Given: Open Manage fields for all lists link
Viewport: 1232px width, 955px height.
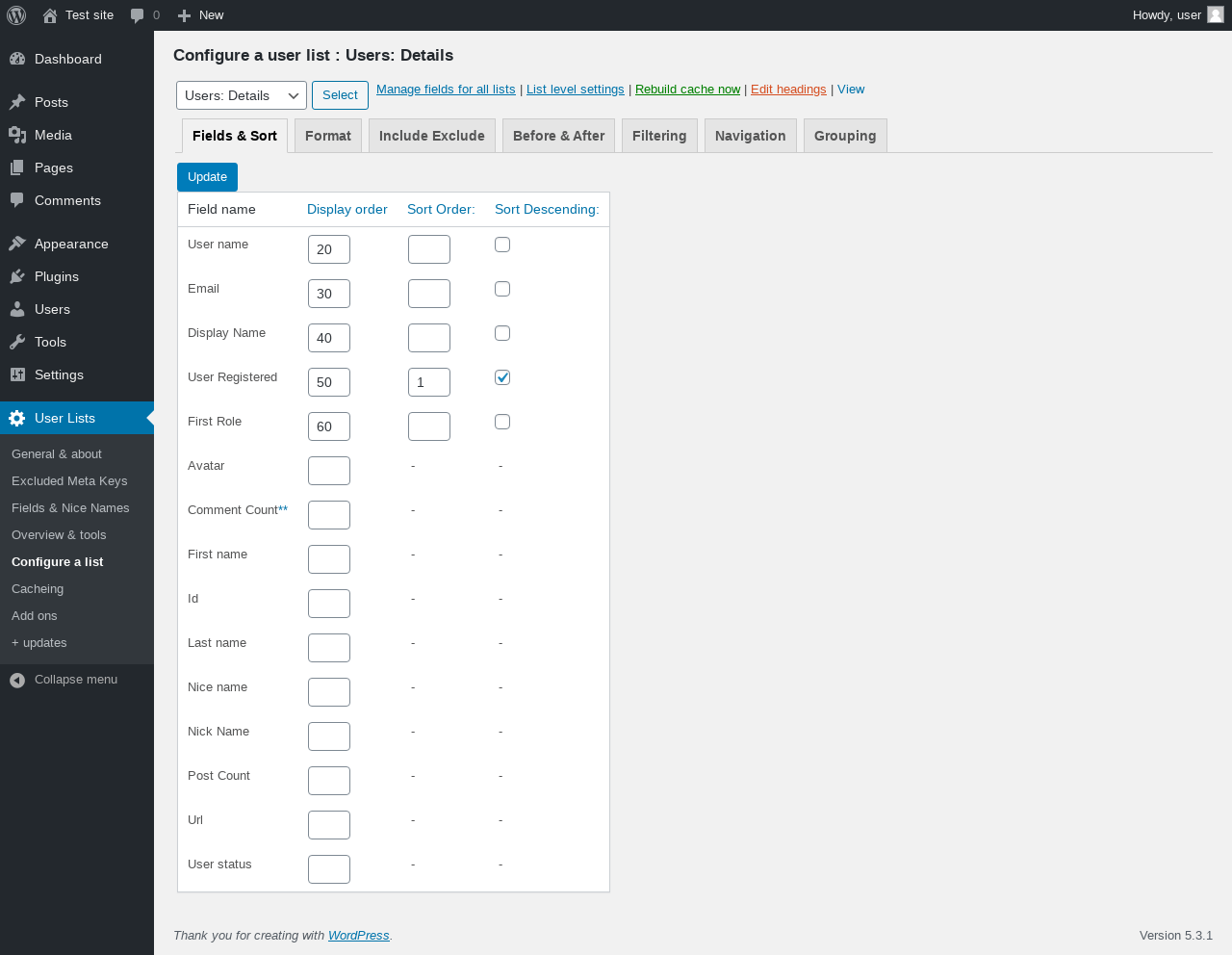Looking at the screenshot, I should pos(446,90).
